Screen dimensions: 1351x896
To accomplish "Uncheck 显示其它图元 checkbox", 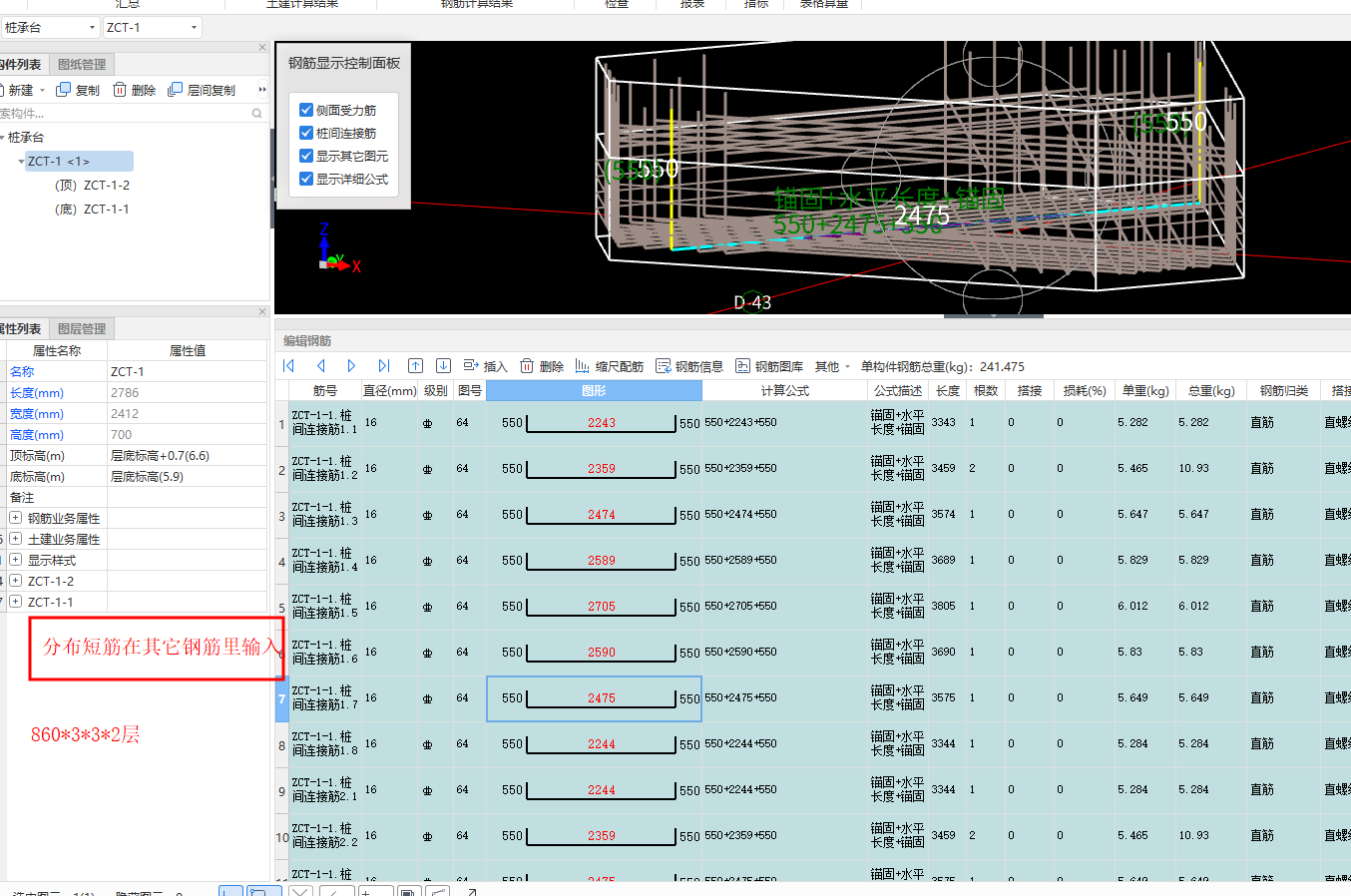I will [306, 156].
